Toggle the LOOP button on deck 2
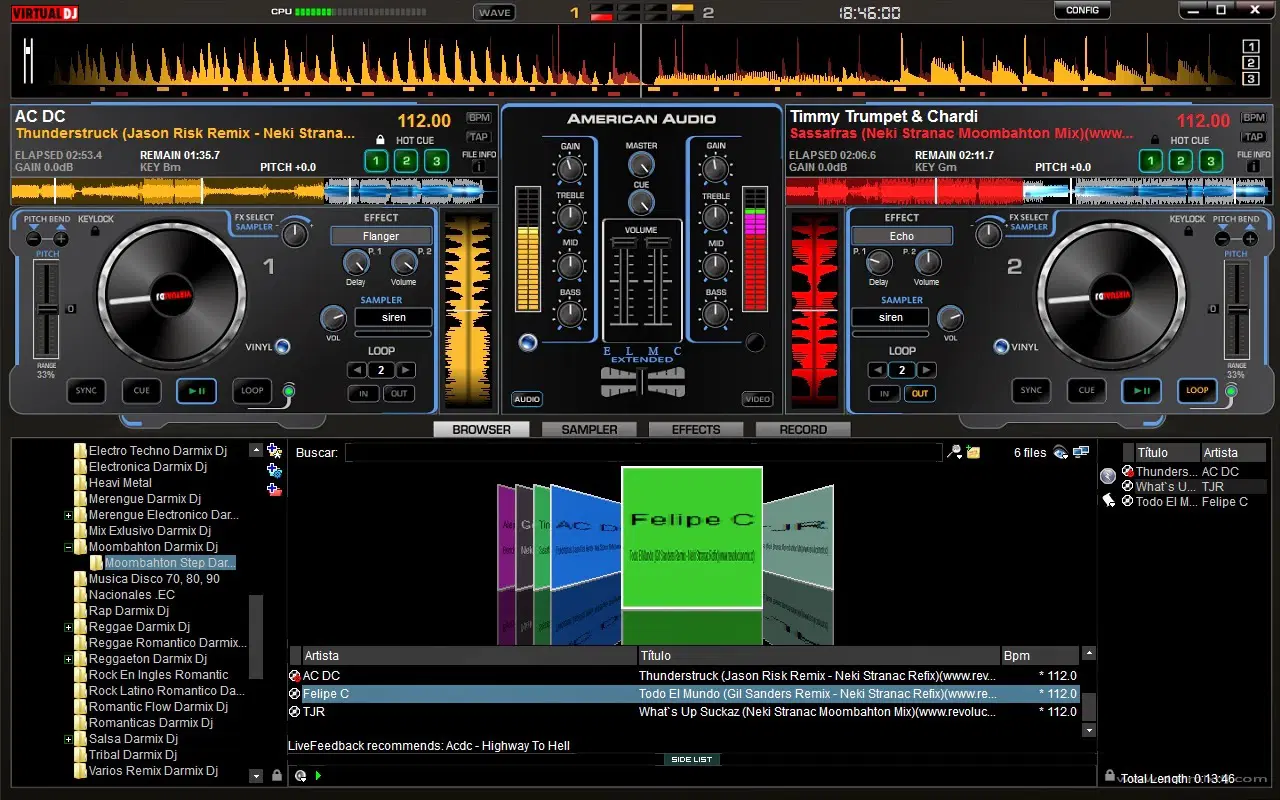Viewport: 1280px width, 800px height. 1197,391
